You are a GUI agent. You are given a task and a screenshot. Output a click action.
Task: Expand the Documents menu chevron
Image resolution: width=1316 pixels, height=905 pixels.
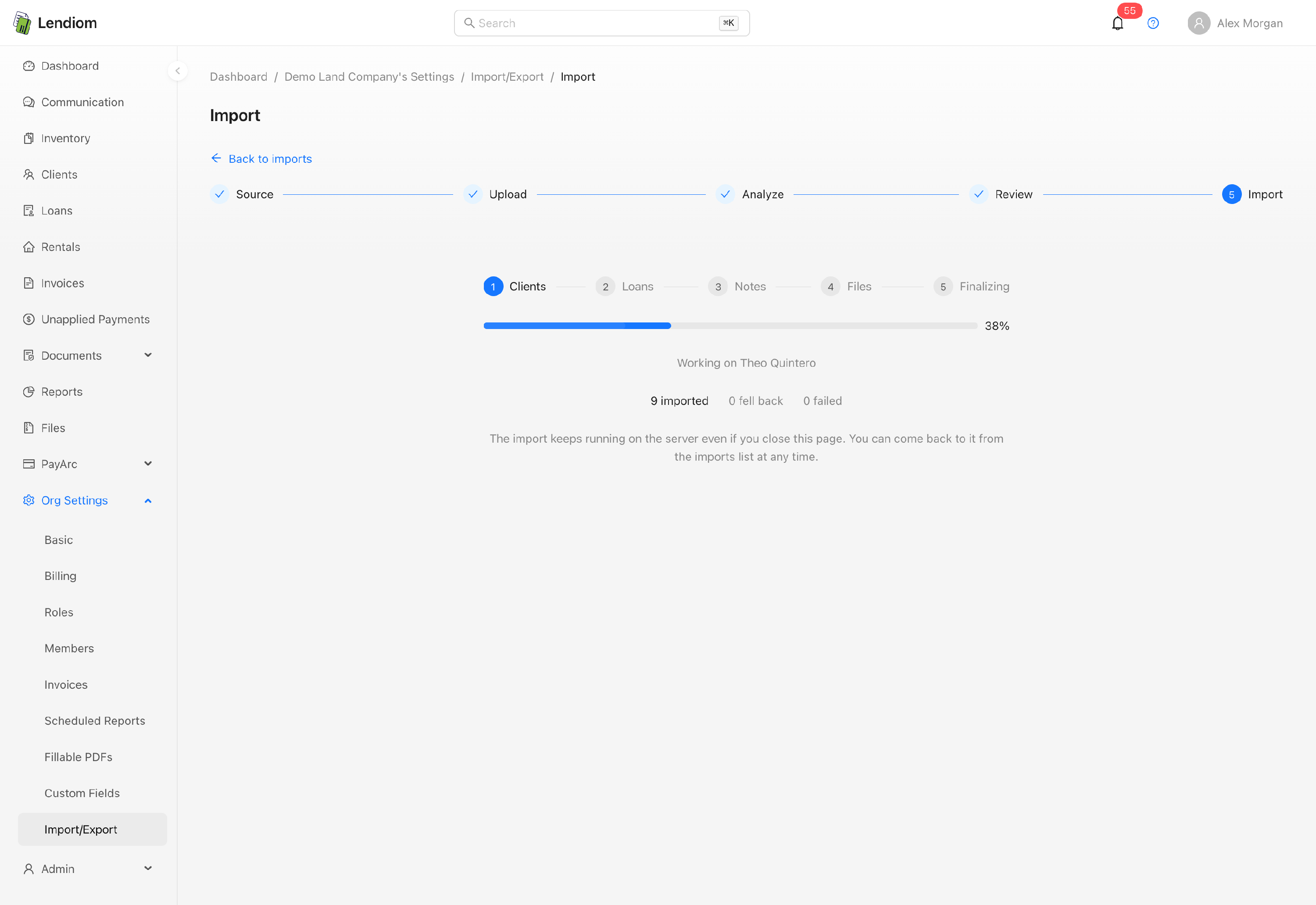tap(148, 355)
